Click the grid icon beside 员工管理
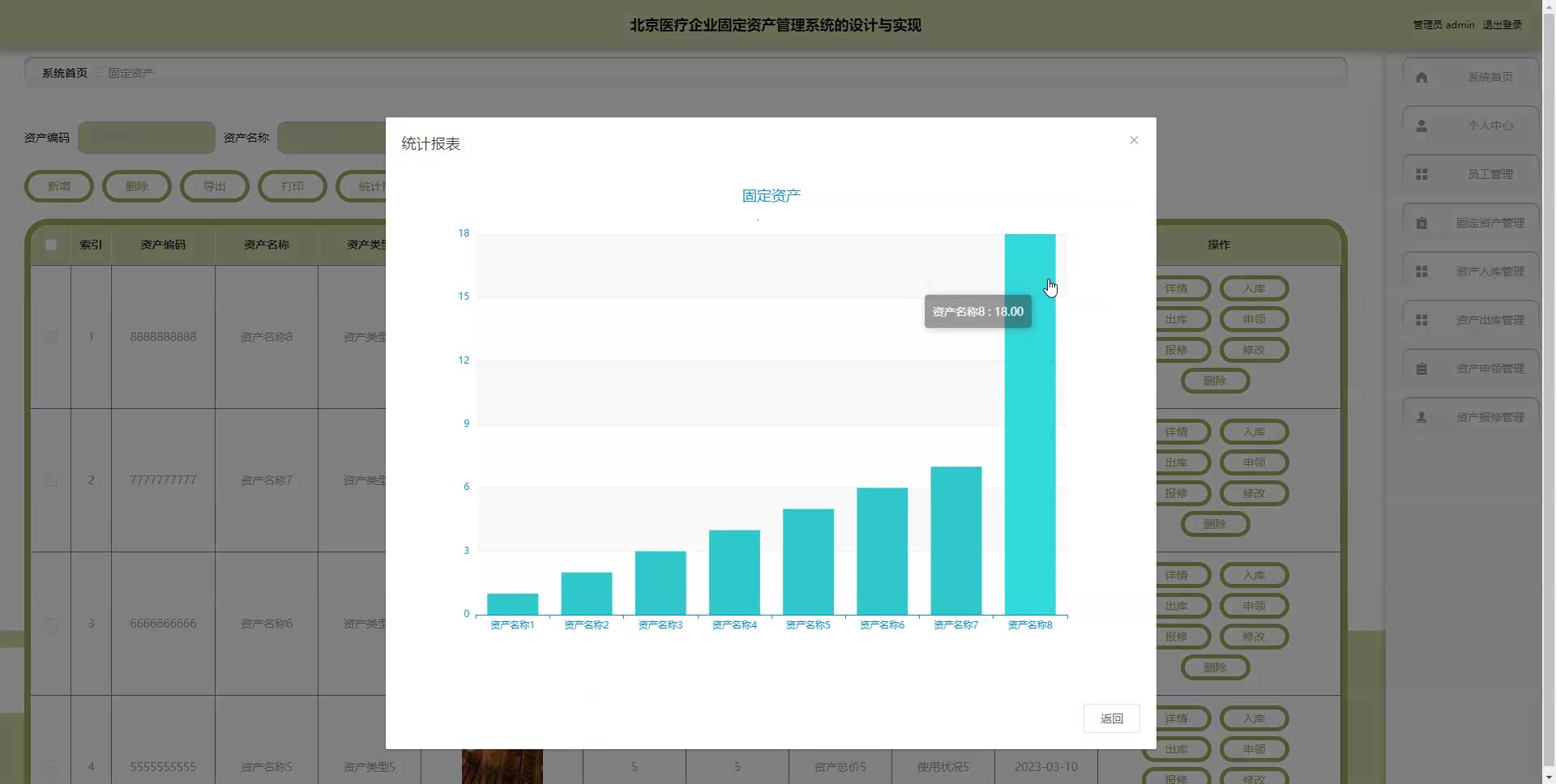The width and height of the screenshot is (1556, 784). [x=1421, y=175]
